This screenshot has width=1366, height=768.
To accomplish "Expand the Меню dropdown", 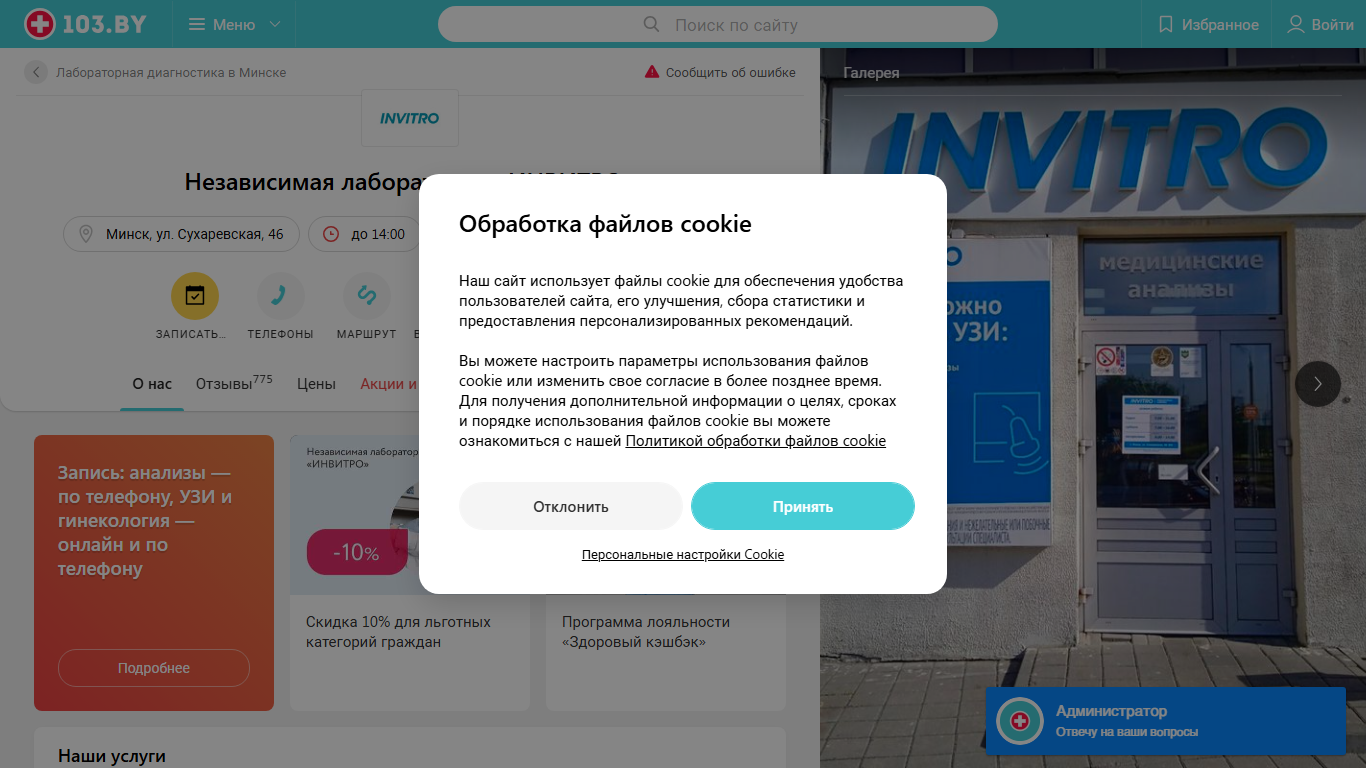I will 235,24.
